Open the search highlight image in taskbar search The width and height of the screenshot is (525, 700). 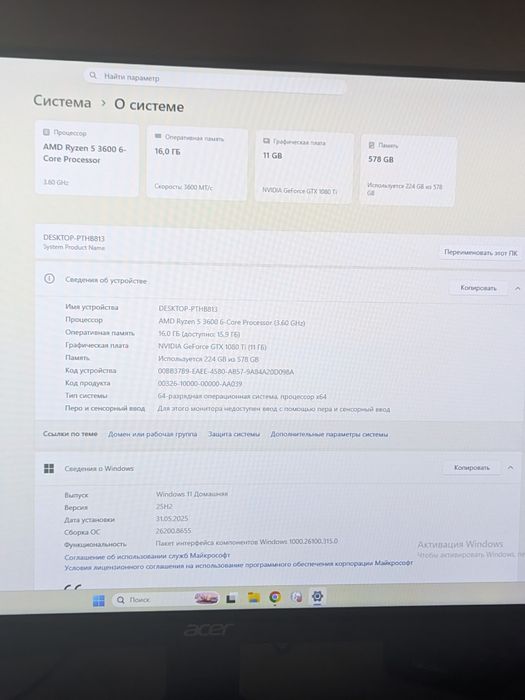point(206,598)
